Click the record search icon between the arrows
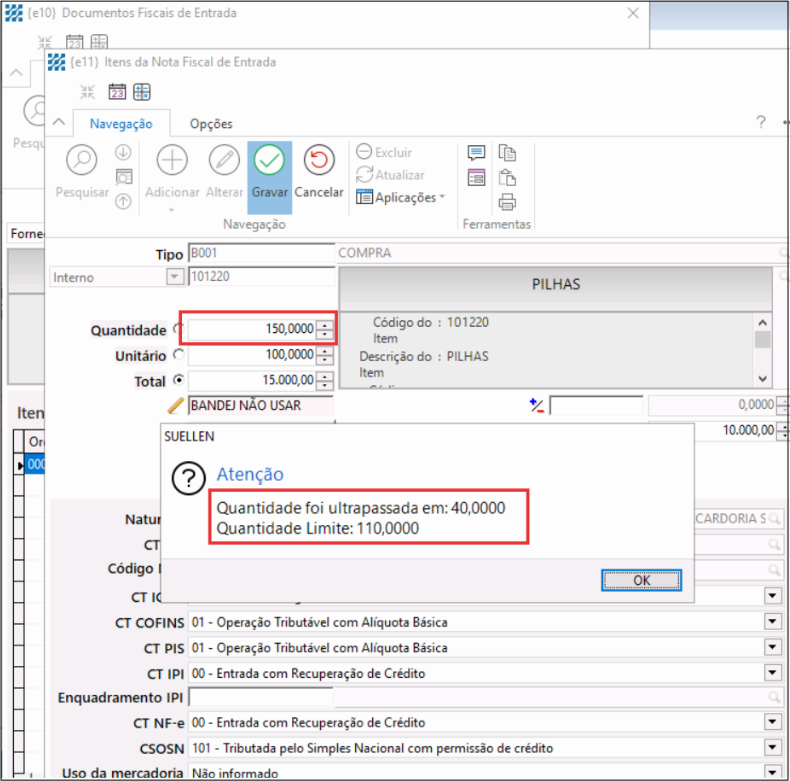The height and width of the screenshot is (781, 790). (x=123, y=176)
